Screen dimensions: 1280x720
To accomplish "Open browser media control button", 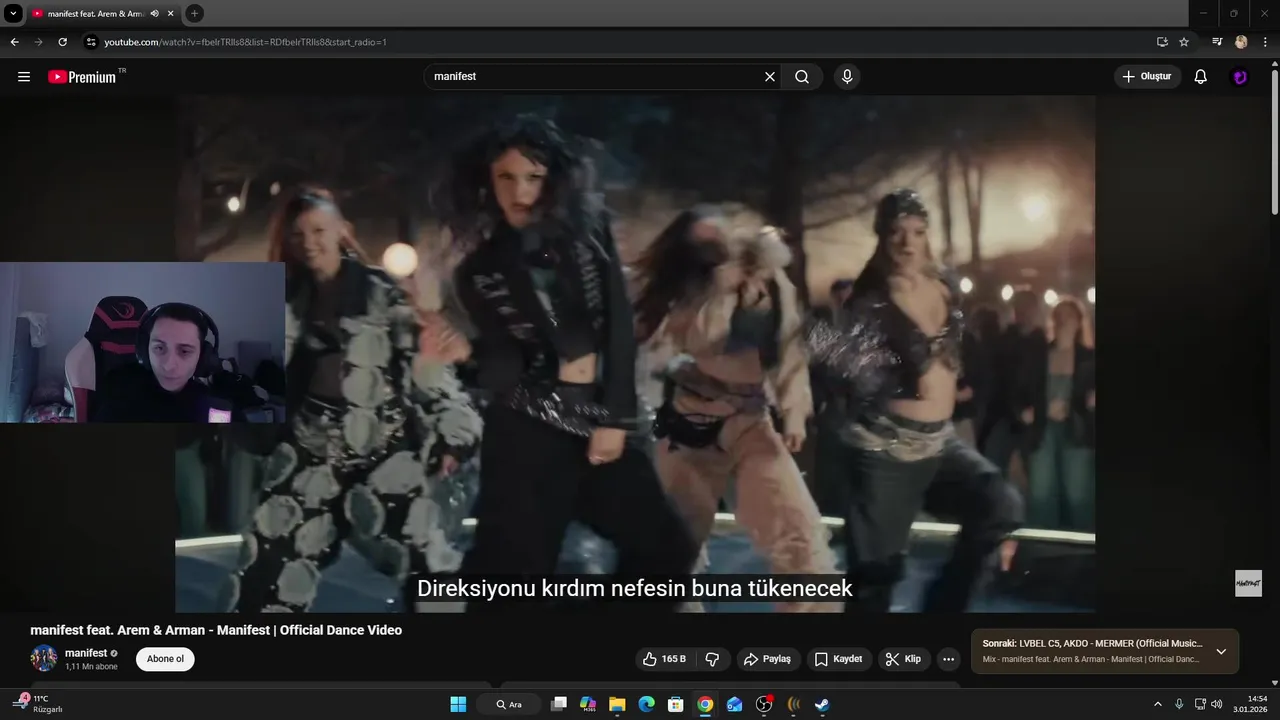I will [1217, 42].
